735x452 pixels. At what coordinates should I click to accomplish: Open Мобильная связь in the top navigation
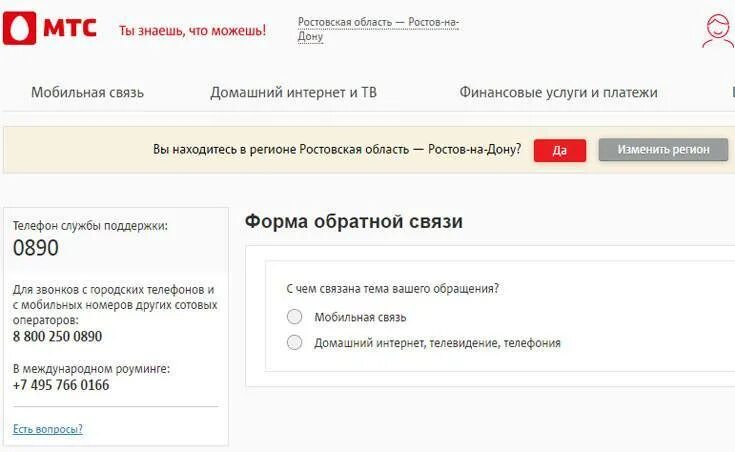click(x=87, y=93)
